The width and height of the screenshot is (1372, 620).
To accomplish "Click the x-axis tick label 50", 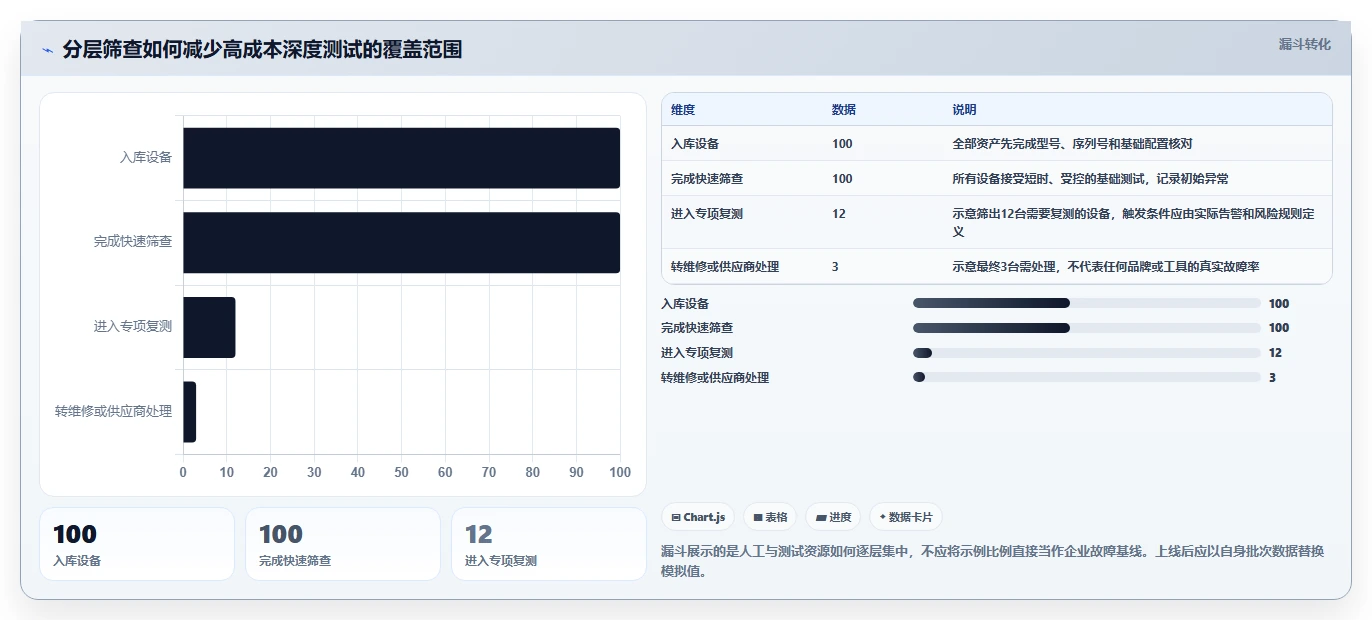I will (401, 472).
